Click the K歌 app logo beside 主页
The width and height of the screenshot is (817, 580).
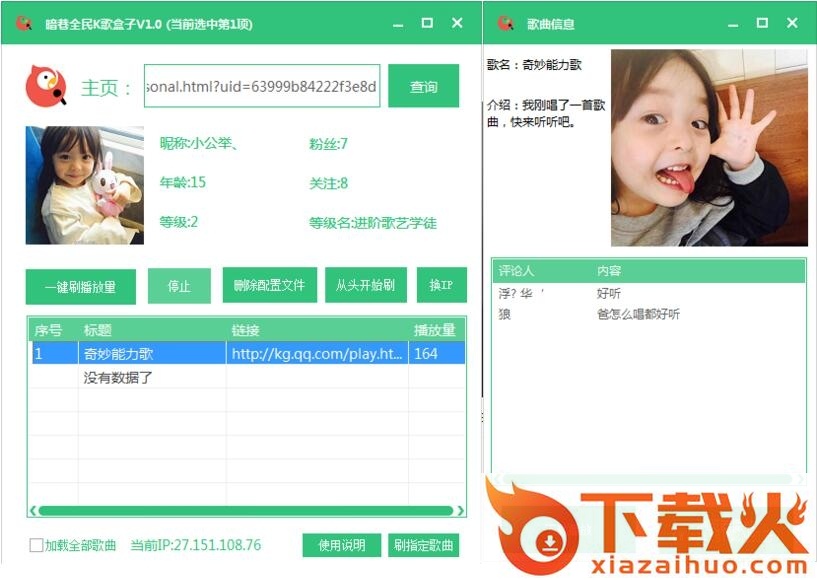tap(46, 87)
